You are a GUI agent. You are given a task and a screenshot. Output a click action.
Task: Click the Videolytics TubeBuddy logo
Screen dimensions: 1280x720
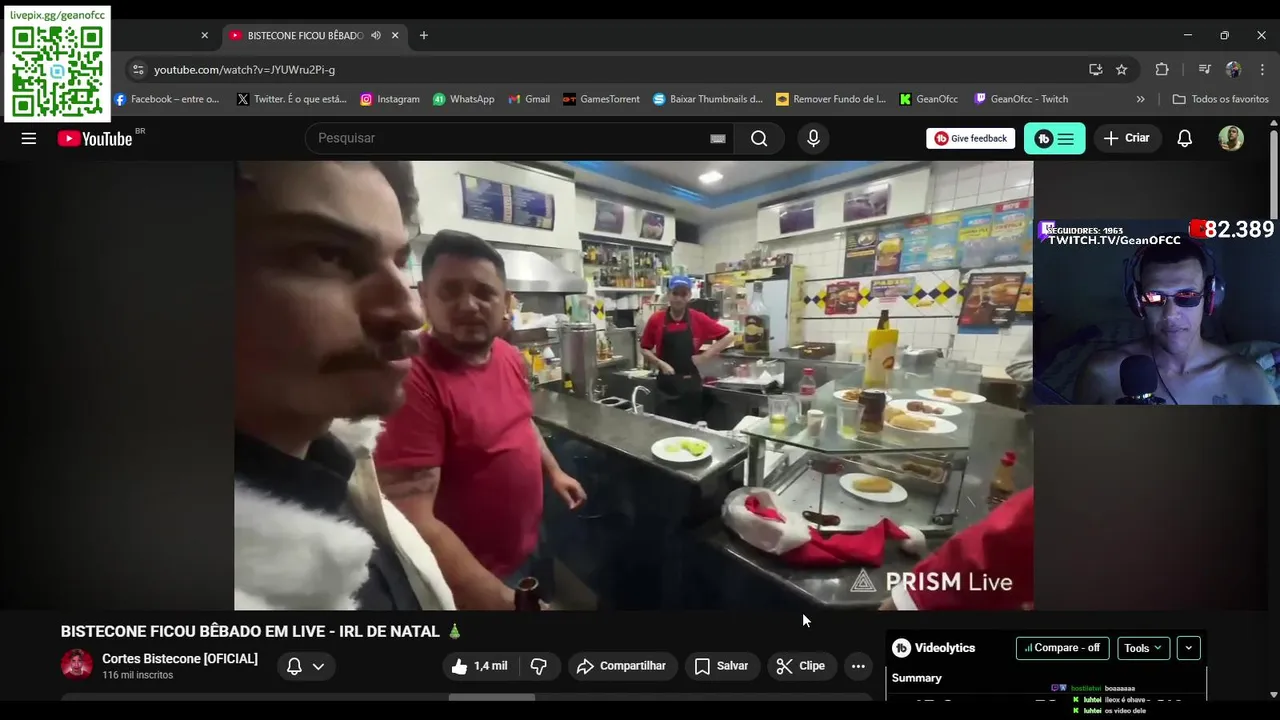(x=901, y=648)
